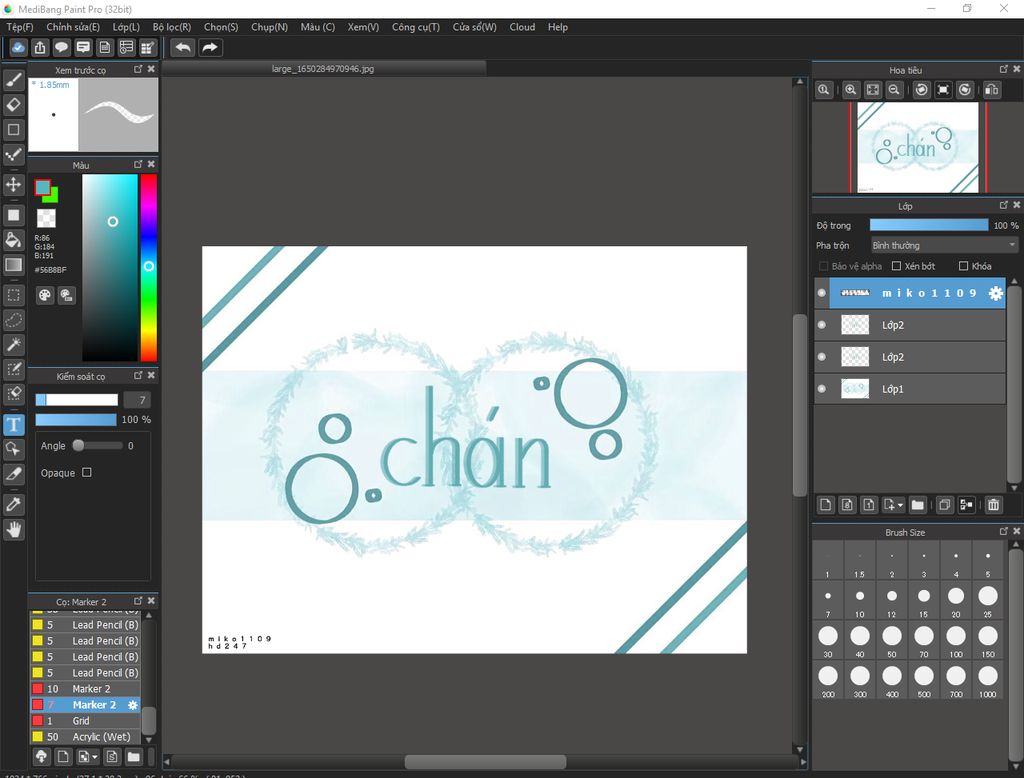
Task: Click the Undo arrow in toolbar
Action: click(183, 47)
